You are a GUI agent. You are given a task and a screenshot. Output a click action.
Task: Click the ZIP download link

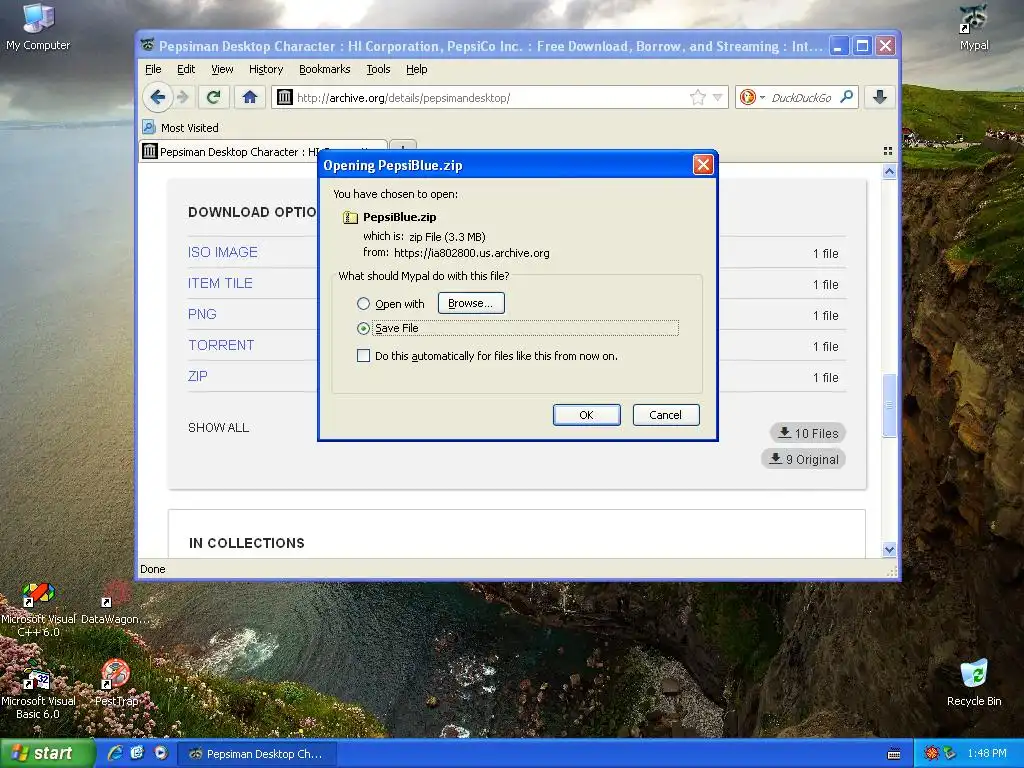coord(198,376)
